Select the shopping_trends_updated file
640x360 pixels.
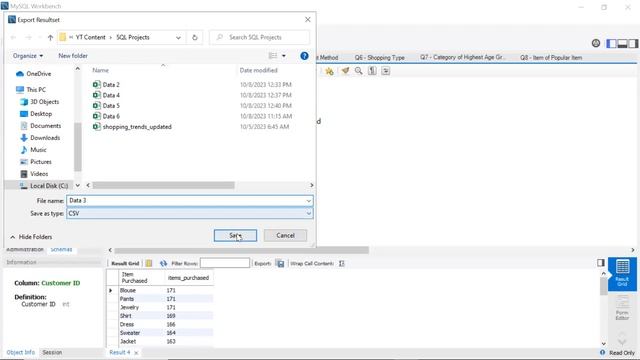pyautogui.click(x=132, y=127)
